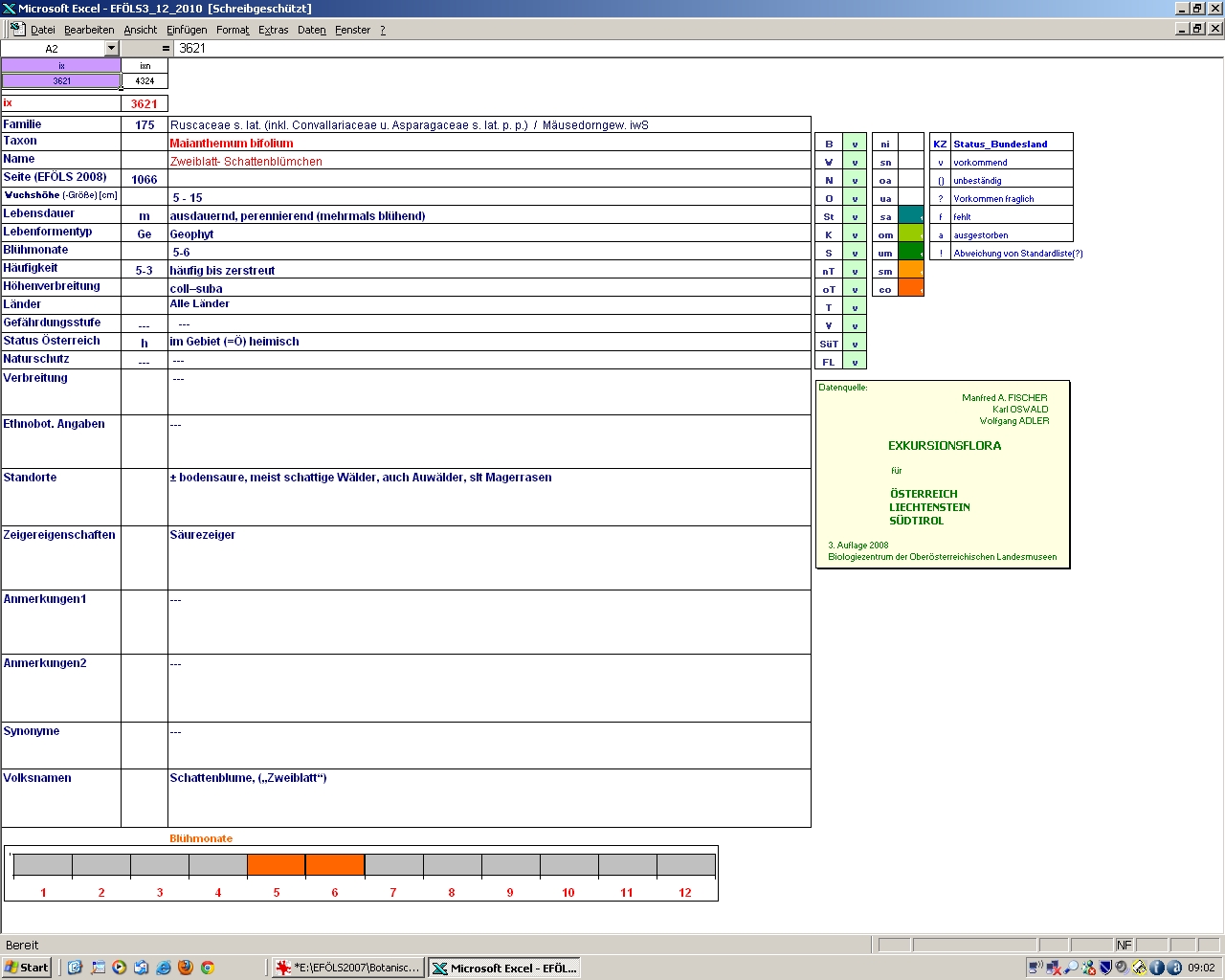The height and width of the screenshot is (980, 1225).
Task: Select the light green 'om' color cell
Action: coord(911,234)
